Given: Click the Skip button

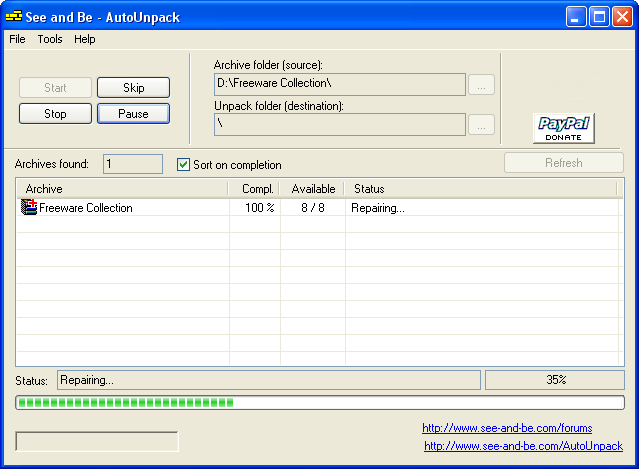Looking at the screenshot, I should (x=133, y=88).
